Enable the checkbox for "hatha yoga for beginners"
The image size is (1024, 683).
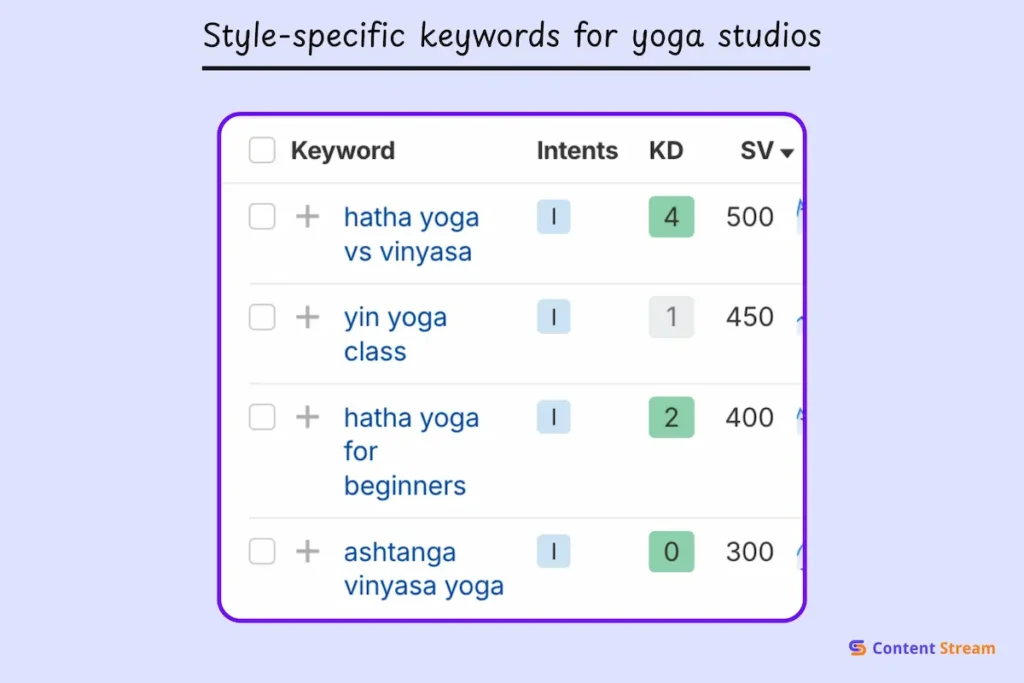(261, 417)
